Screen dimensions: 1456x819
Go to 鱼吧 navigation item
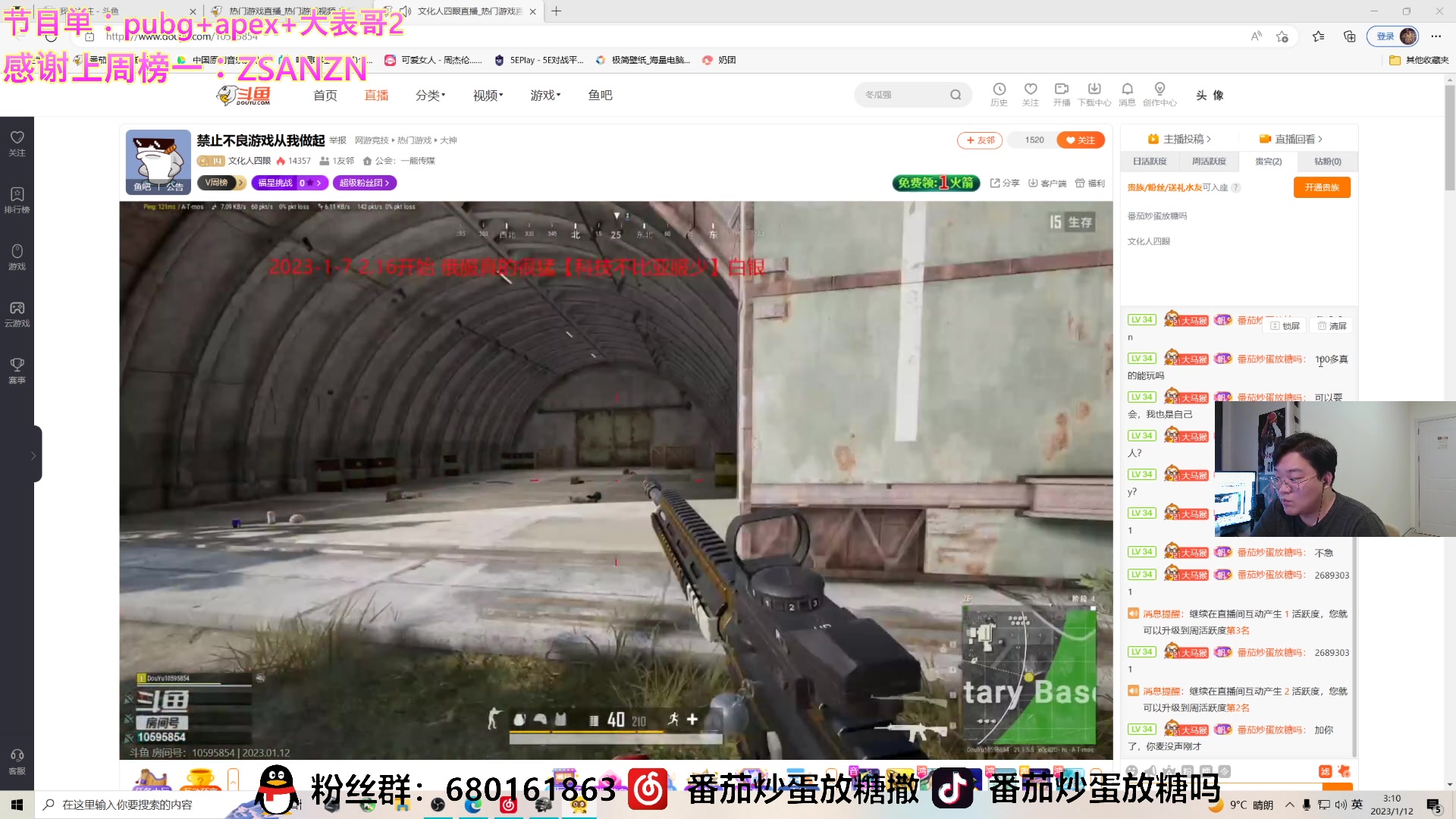click(x=600, y=95)
